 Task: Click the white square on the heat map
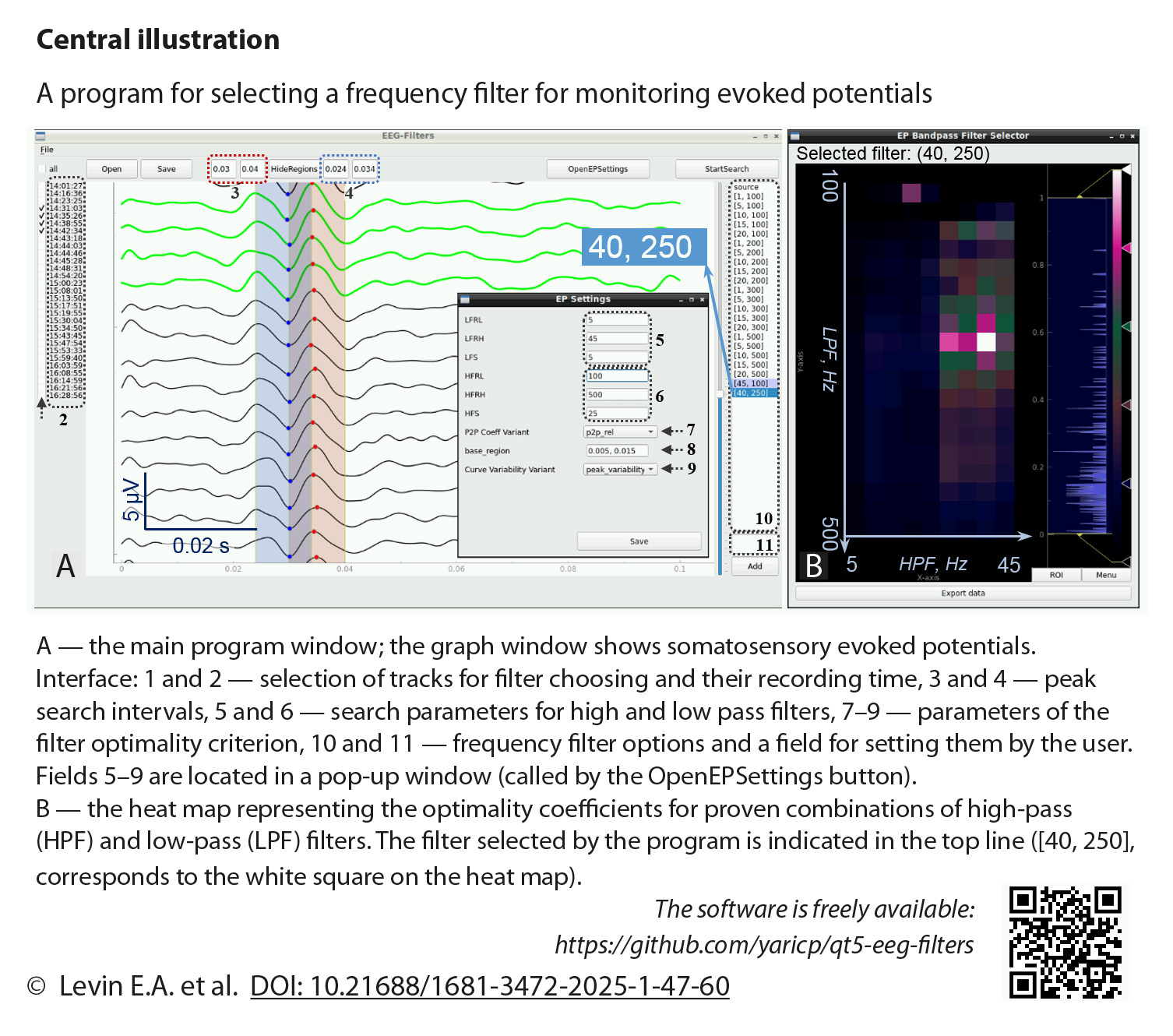pyautogui.click(x=986, y=342)
